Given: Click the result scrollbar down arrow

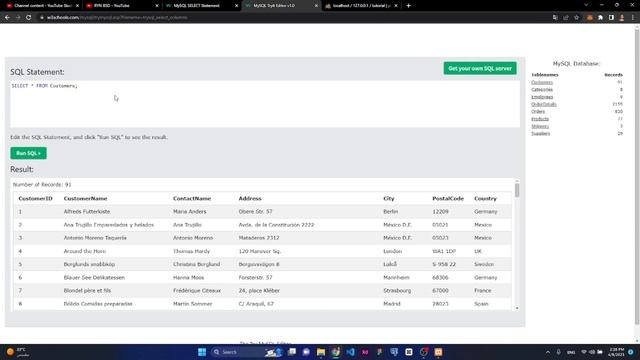Looking at the screenshot, I should [x=517, y=308].
